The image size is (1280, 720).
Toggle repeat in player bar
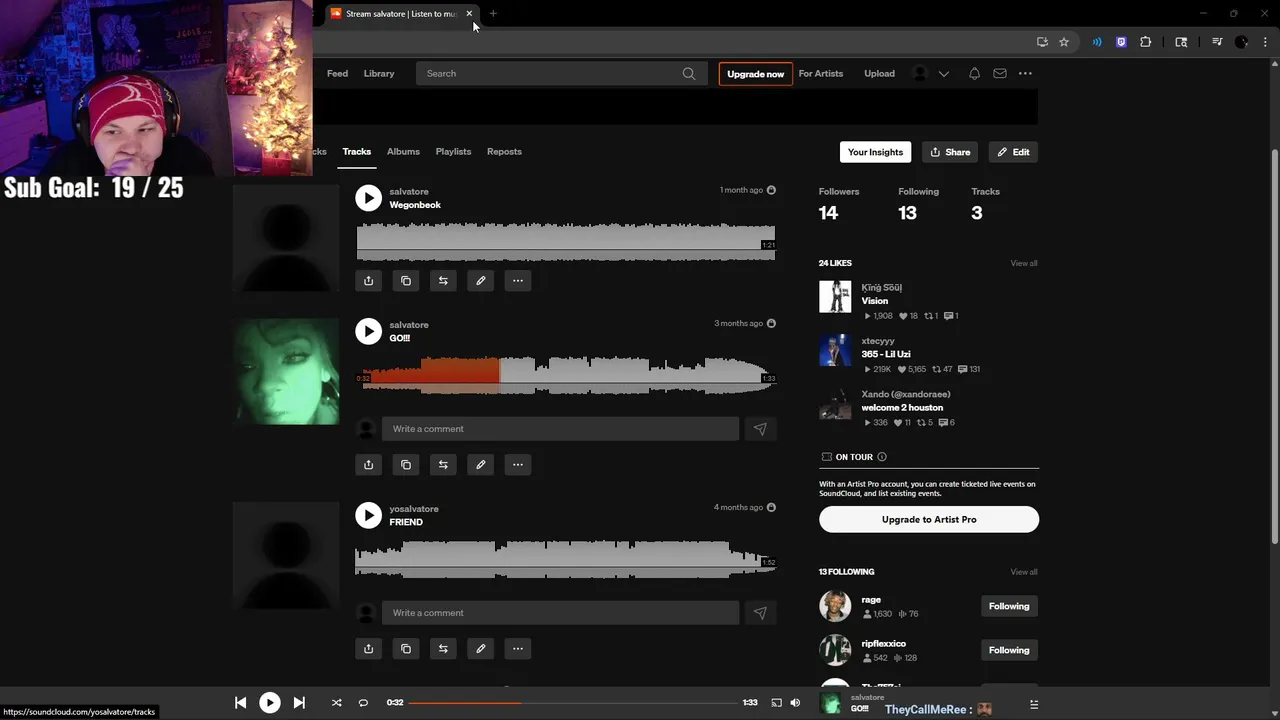363,703
